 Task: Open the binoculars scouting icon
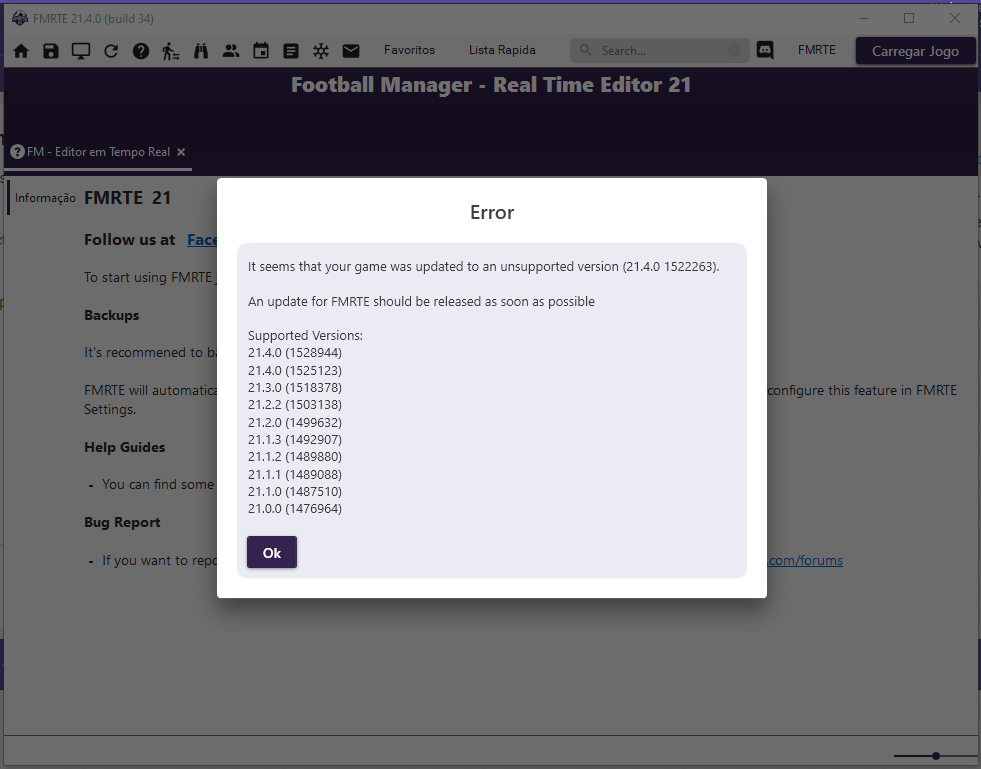201,51
